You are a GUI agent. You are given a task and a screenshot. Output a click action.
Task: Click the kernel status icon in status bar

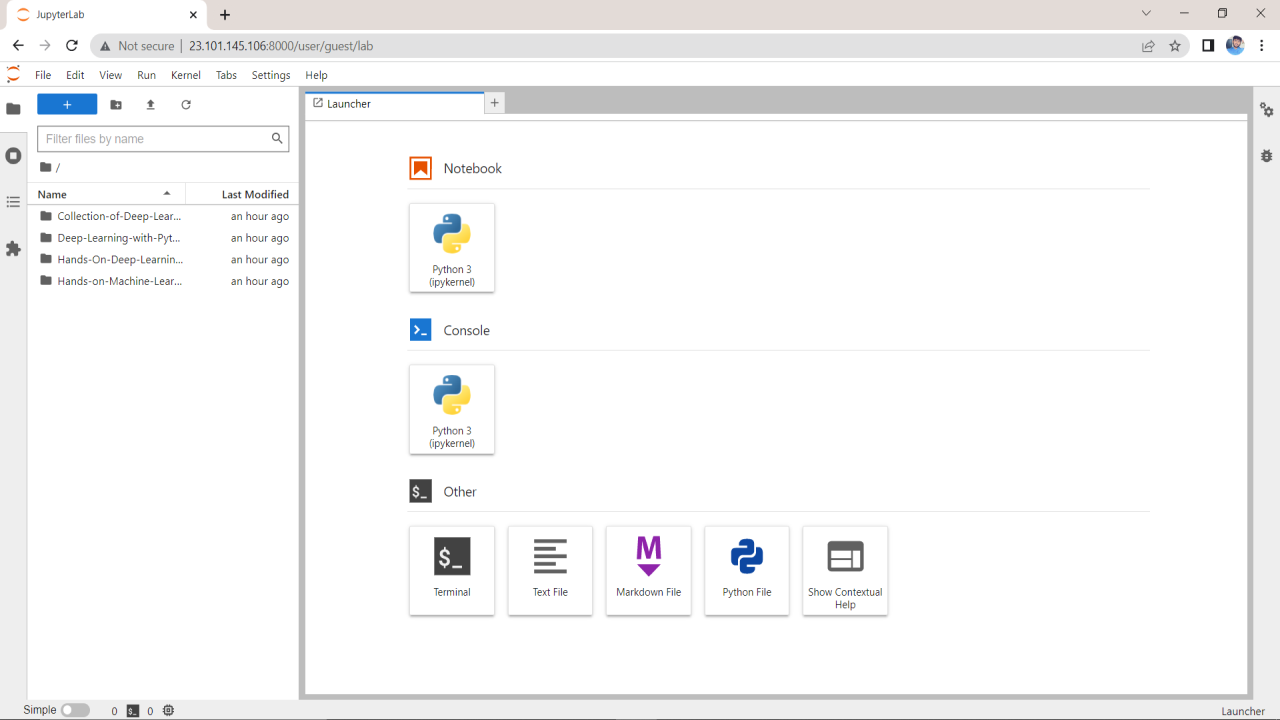click(x=168, y=711)
